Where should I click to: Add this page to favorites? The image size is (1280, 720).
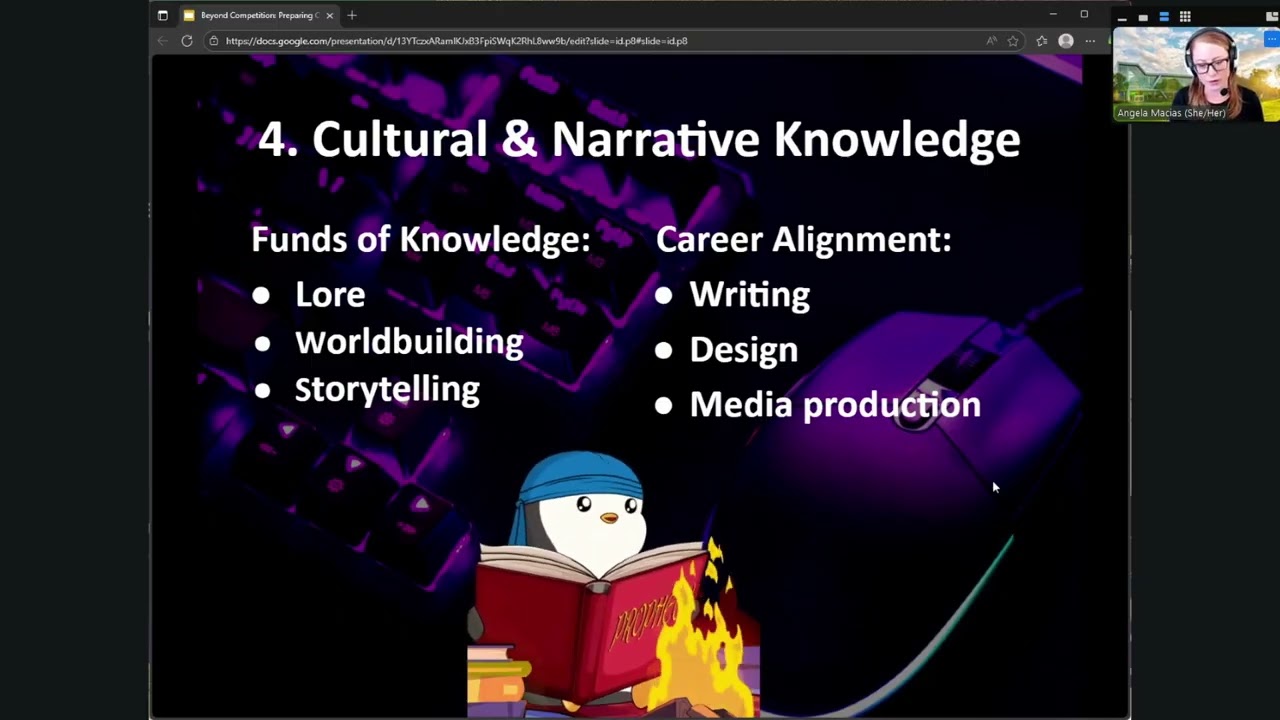click(x=1013, y=41)
